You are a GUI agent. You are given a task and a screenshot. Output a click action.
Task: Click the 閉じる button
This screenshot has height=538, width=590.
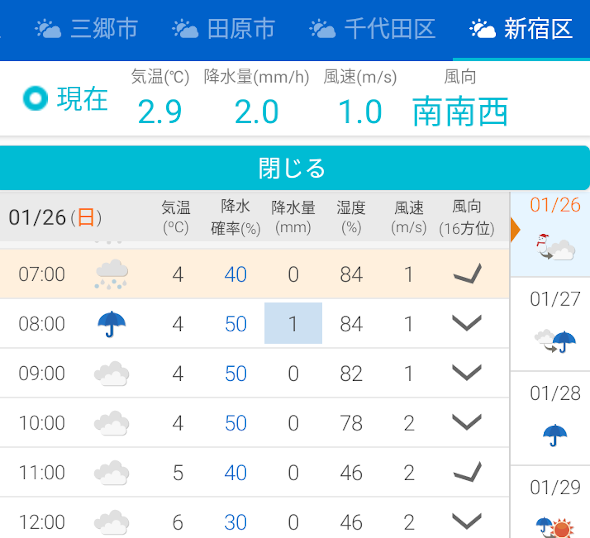(x=294, y=168)
